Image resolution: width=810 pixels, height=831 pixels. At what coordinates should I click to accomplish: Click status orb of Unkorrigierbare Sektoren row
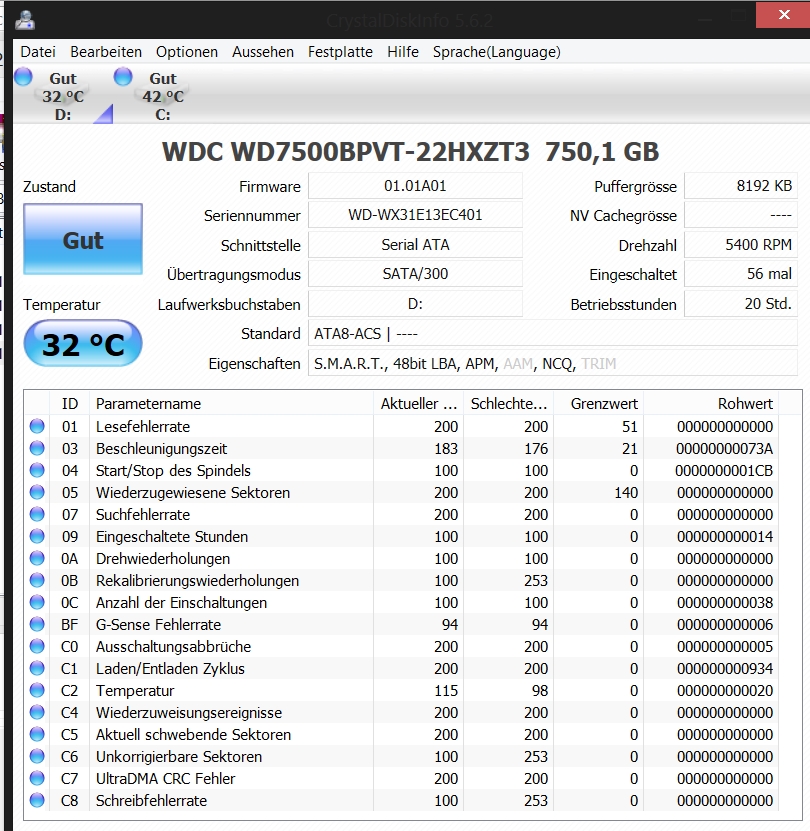pos(37,756)
